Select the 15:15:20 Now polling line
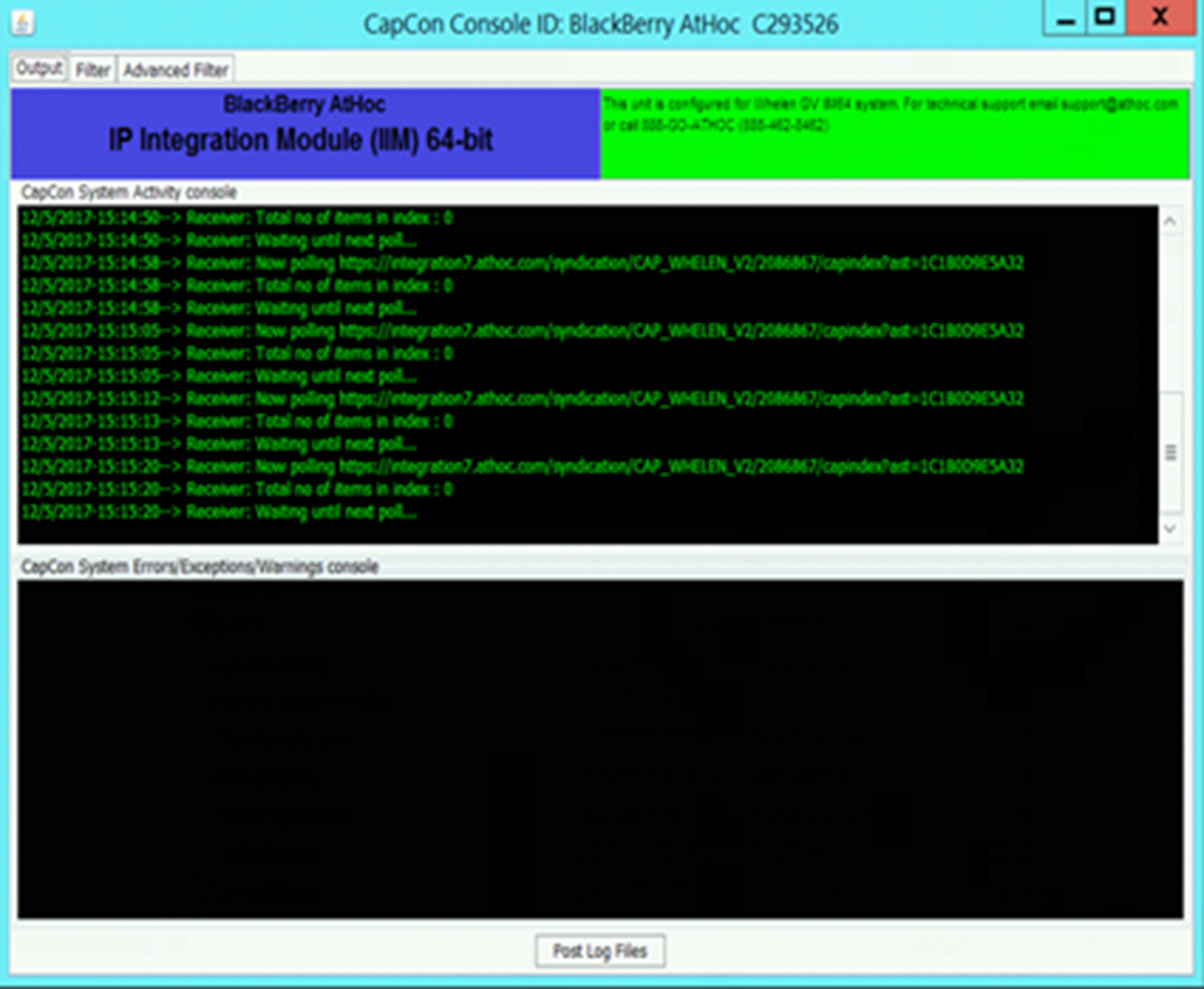Image resolution: width=1204 pixels, height=989 pixels. click(x=522, y=466)
